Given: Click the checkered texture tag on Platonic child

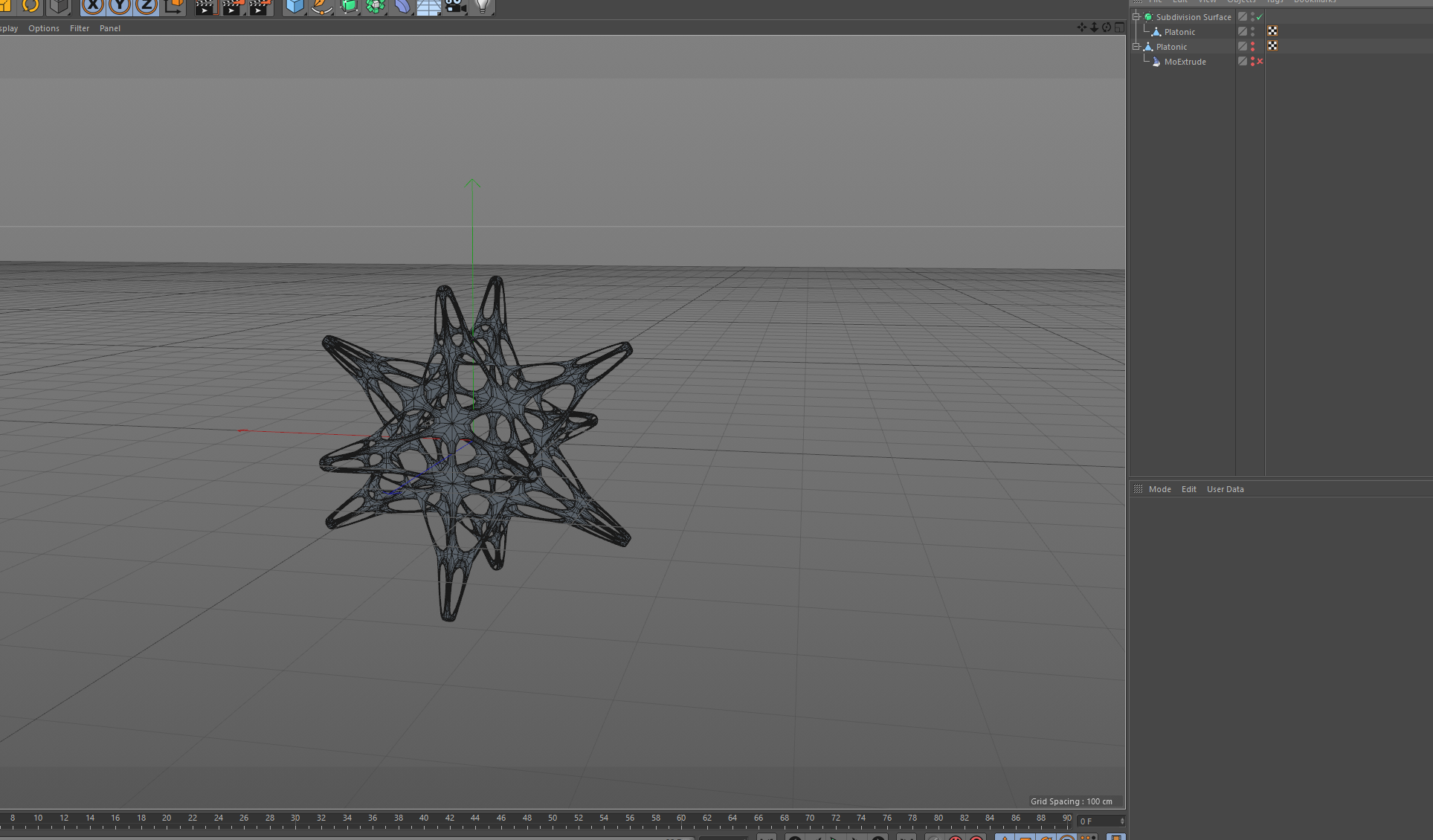Looking at the screenshot, I should (1272, 31).
